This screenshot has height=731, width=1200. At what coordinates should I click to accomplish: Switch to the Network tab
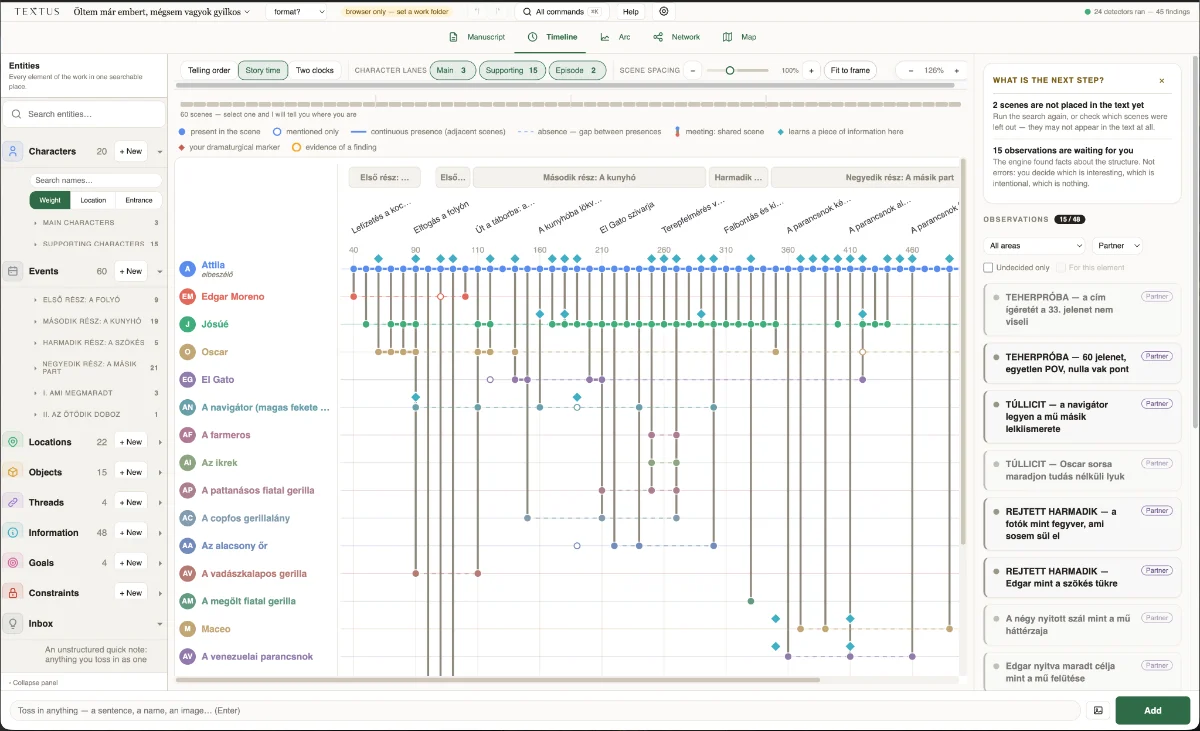tap(677, 37)
